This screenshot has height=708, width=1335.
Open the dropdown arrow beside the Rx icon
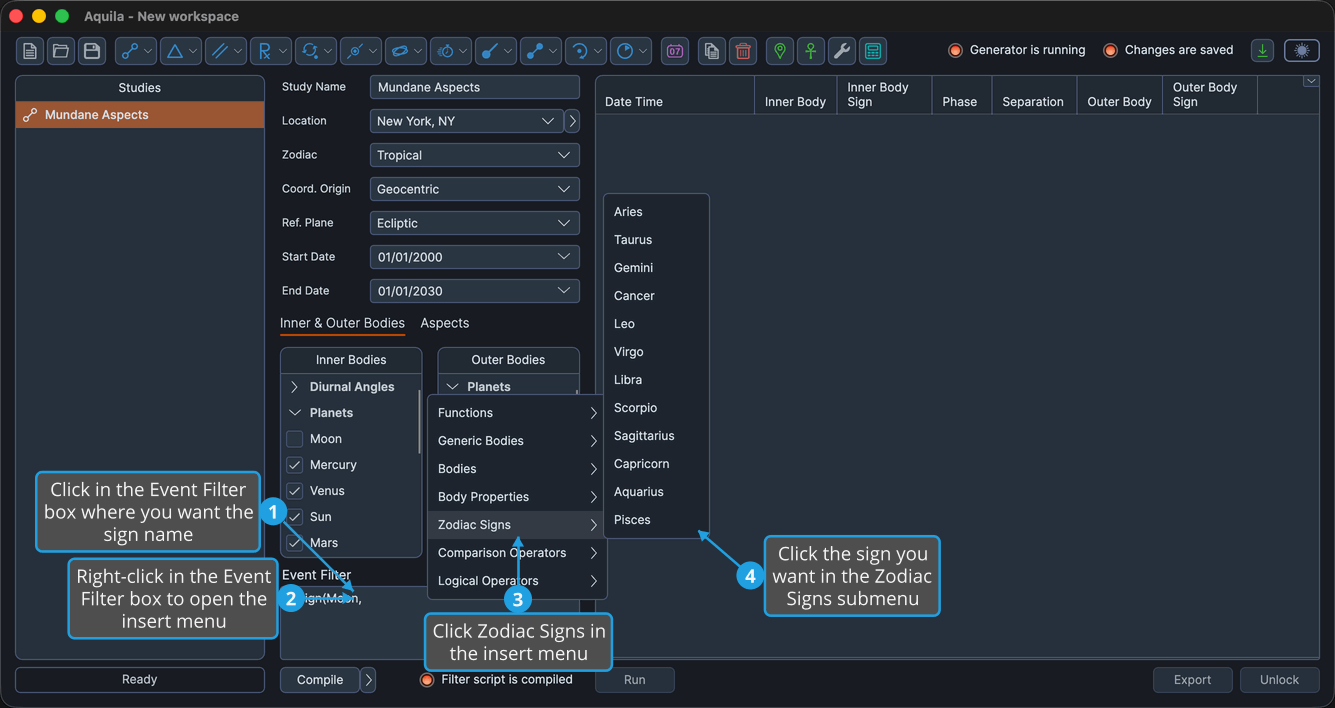coord(284,51)
